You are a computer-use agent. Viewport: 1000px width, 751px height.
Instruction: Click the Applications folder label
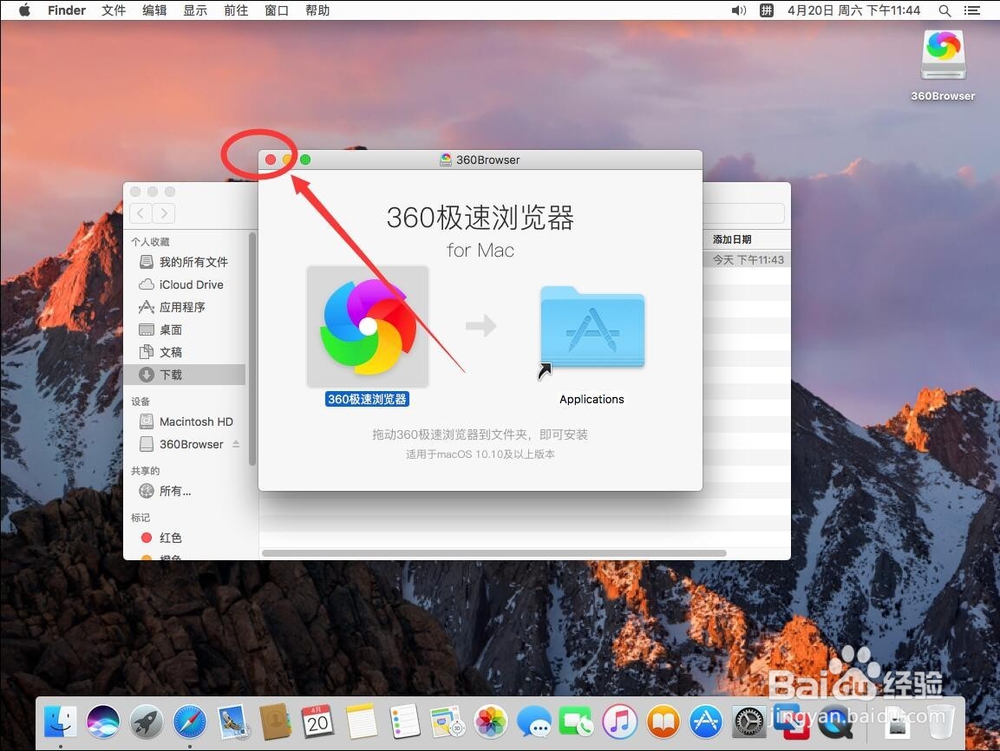point(592,399)
